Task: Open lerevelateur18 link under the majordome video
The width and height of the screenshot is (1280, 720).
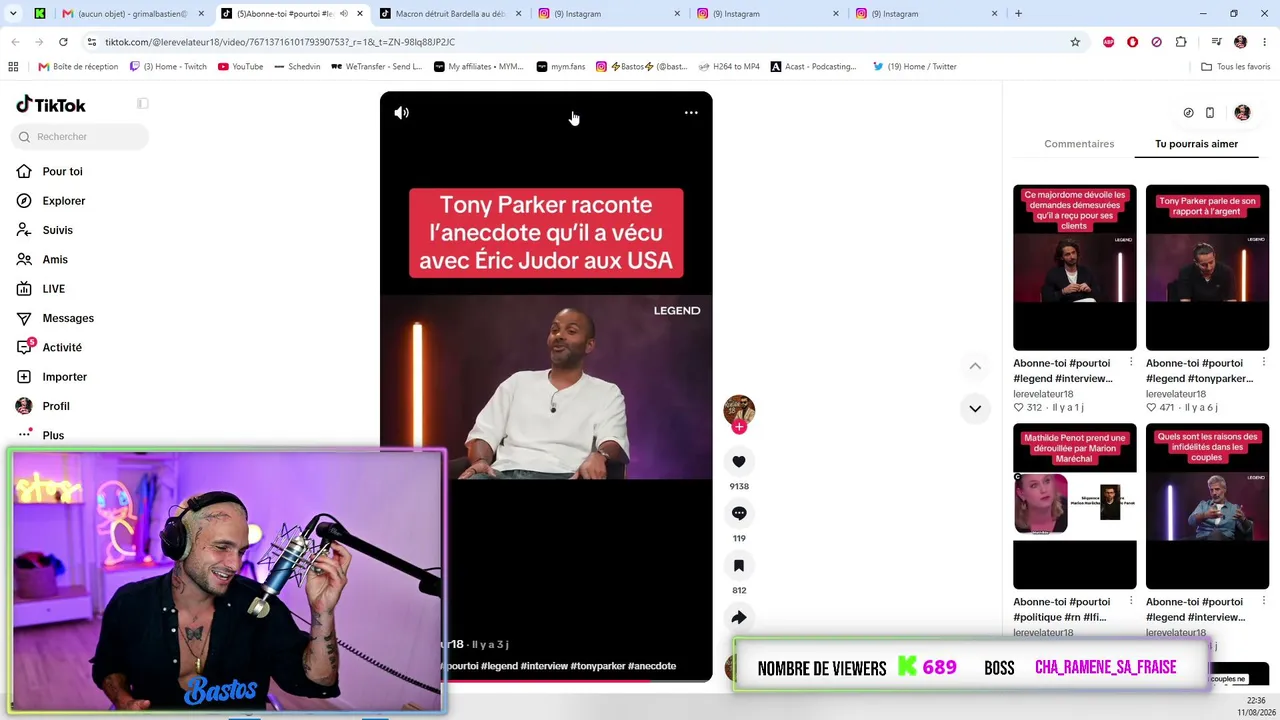Action: tap(1043, 394)
